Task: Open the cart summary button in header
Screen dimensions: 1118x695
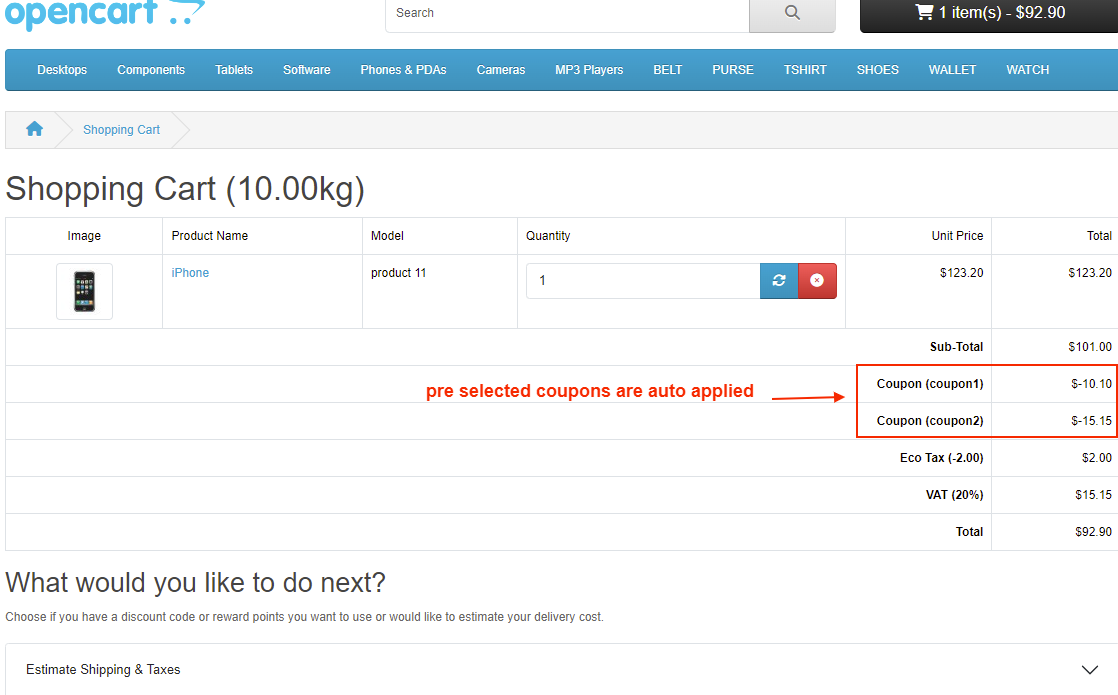Action: point(988,13)
